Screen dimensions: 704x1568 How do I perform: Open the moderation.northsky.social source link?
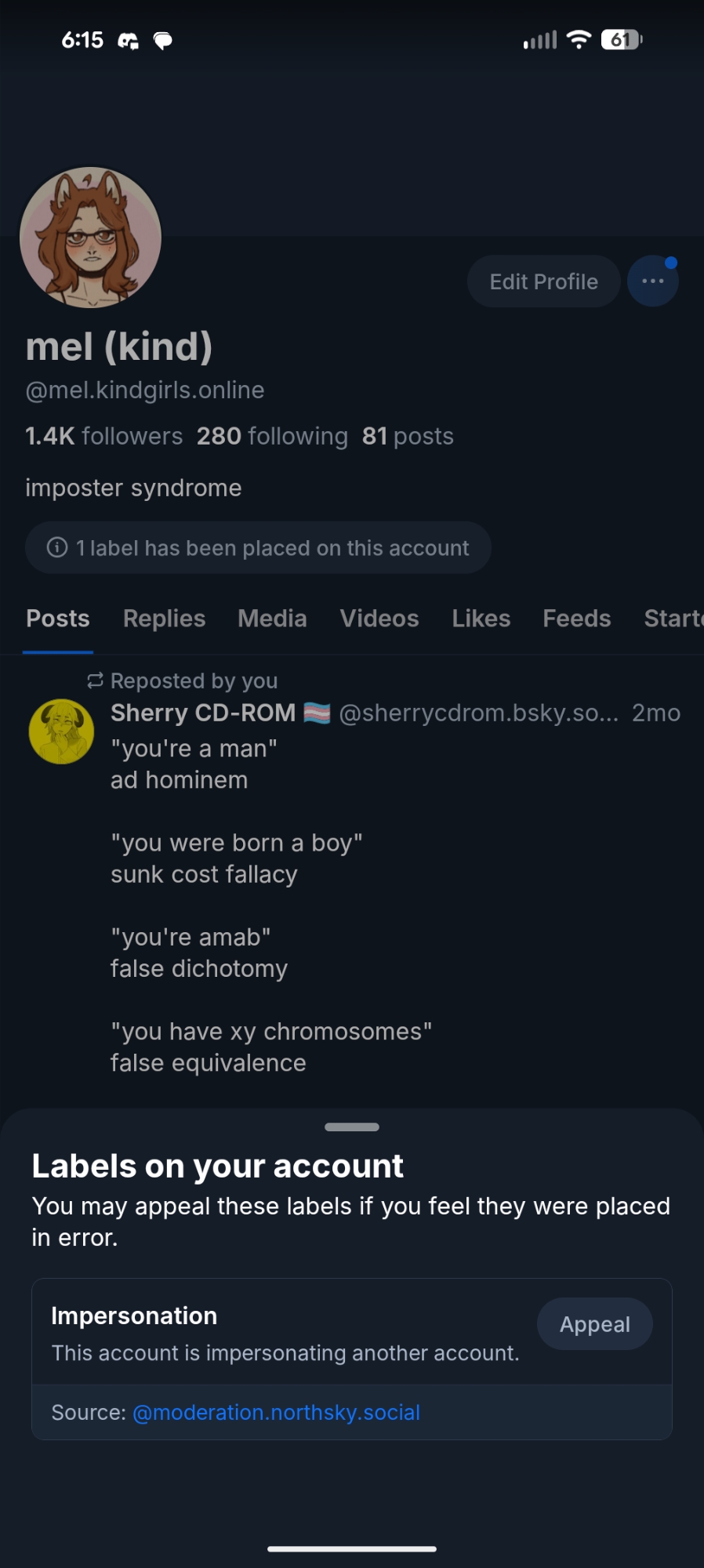tap(276, 1412)
